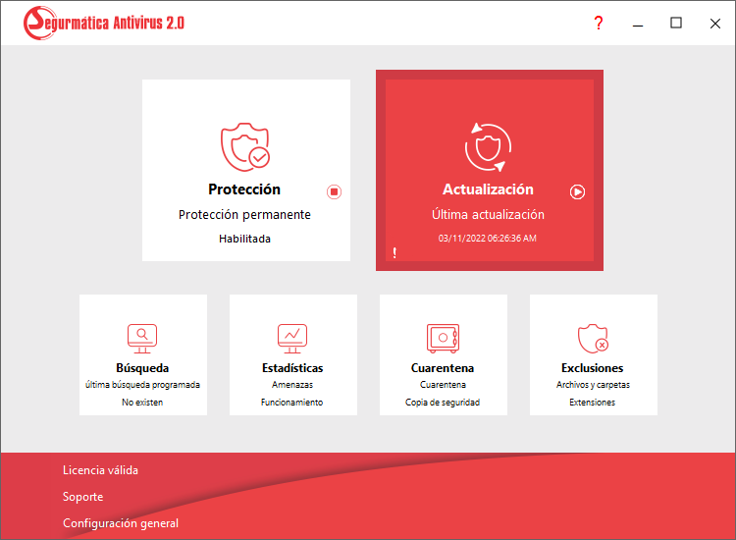Viewport: 736px width, 540px height.
Task: Click the 'Habilitada' status text
Action: 245,239
